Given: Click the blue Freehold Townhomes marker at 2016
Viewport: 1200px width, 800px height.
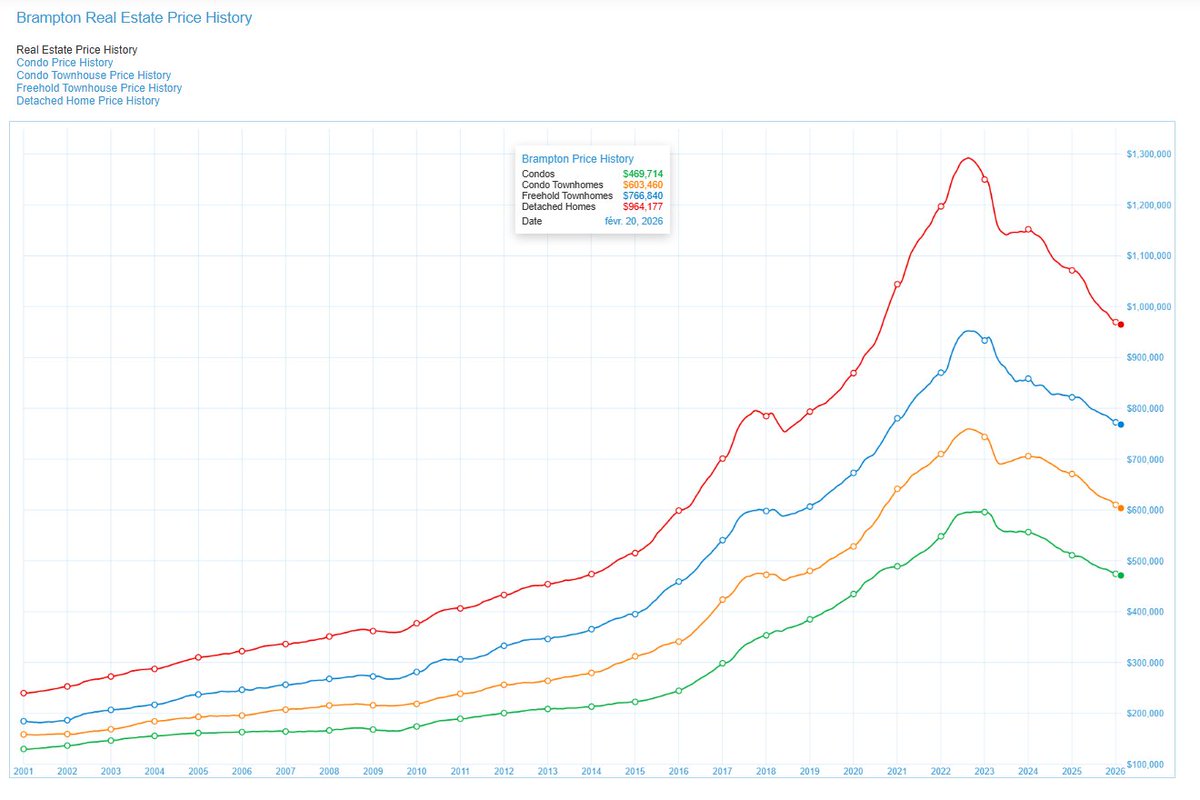Looking at the screenshot, I should point(678,582).
